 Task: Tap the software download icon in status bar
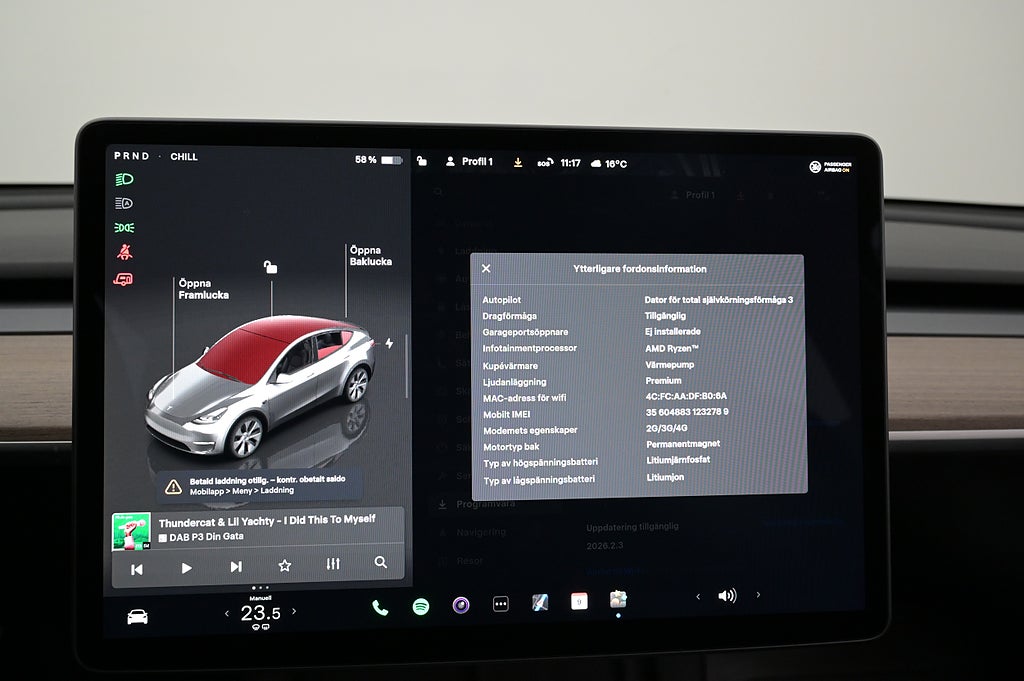(518, 162)
